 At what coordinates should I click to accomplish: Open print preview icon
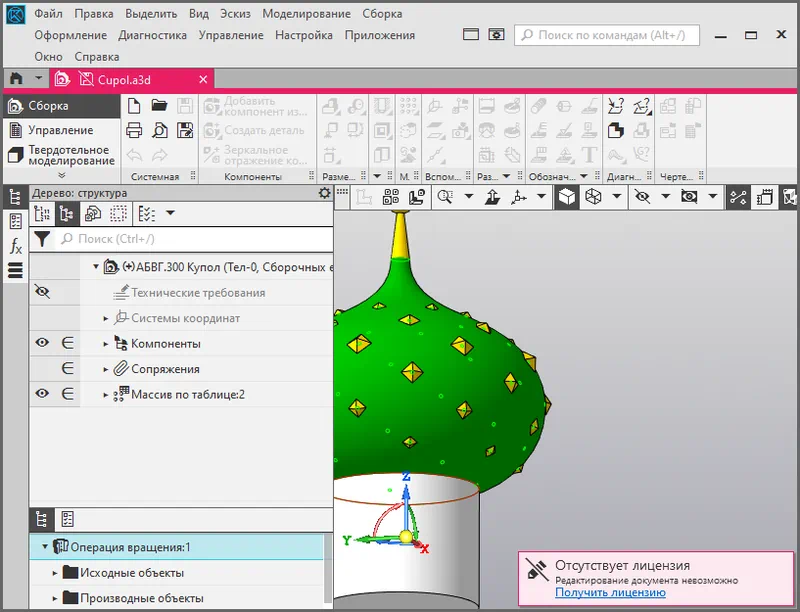pyautogui.click(x=160, y=131)
